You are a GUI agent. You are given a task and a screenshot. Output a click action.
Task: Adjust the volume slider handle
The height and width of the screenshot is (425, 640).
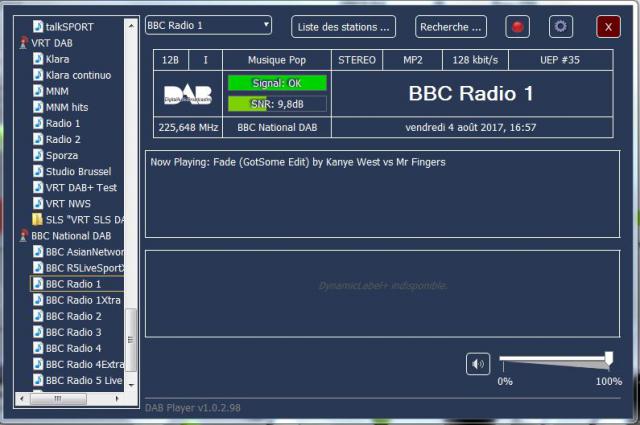[609, 359]
